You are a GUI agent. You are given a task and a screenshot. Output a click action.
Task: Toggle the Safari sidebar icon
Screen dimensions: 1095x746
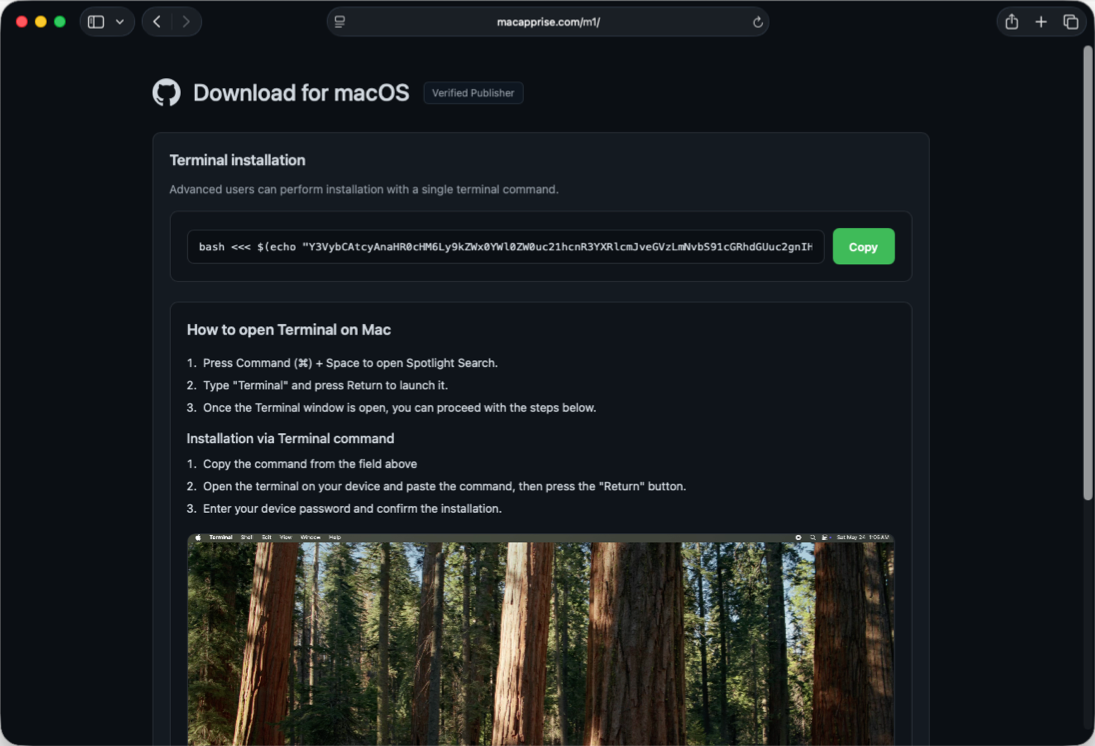tap(96, 22)
